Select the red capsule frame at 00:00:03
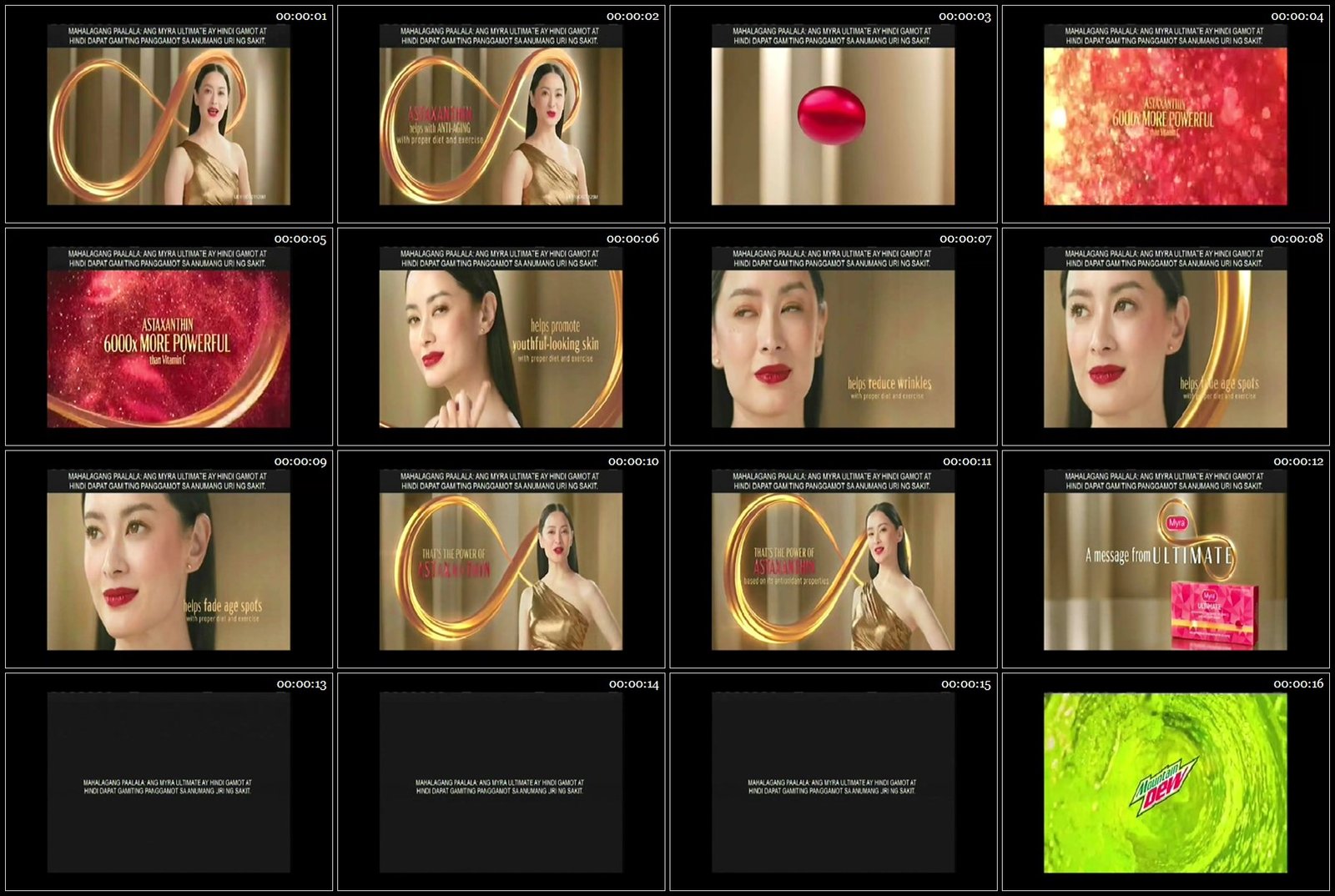 coord(833,115)
